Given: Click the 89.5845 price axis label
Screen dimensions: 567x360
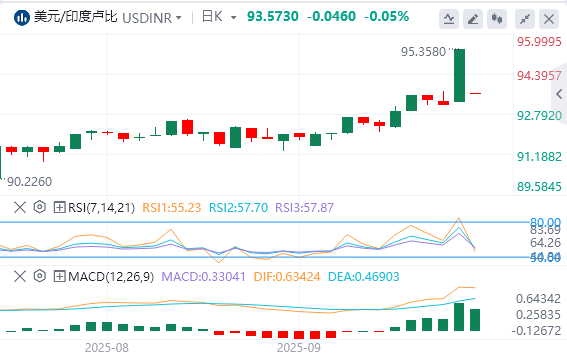Looking at the screenshot, I should [539, 187].
